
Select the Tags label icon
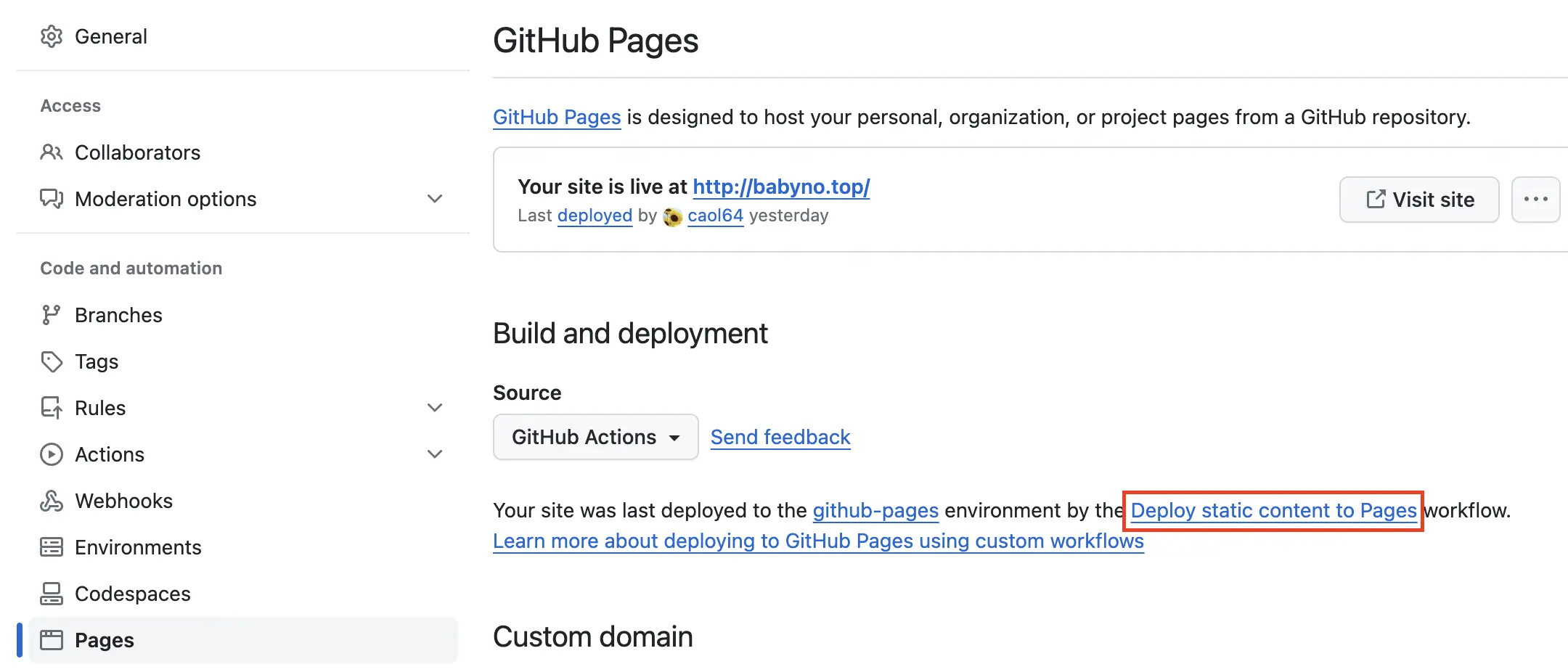tap(52, 361)
